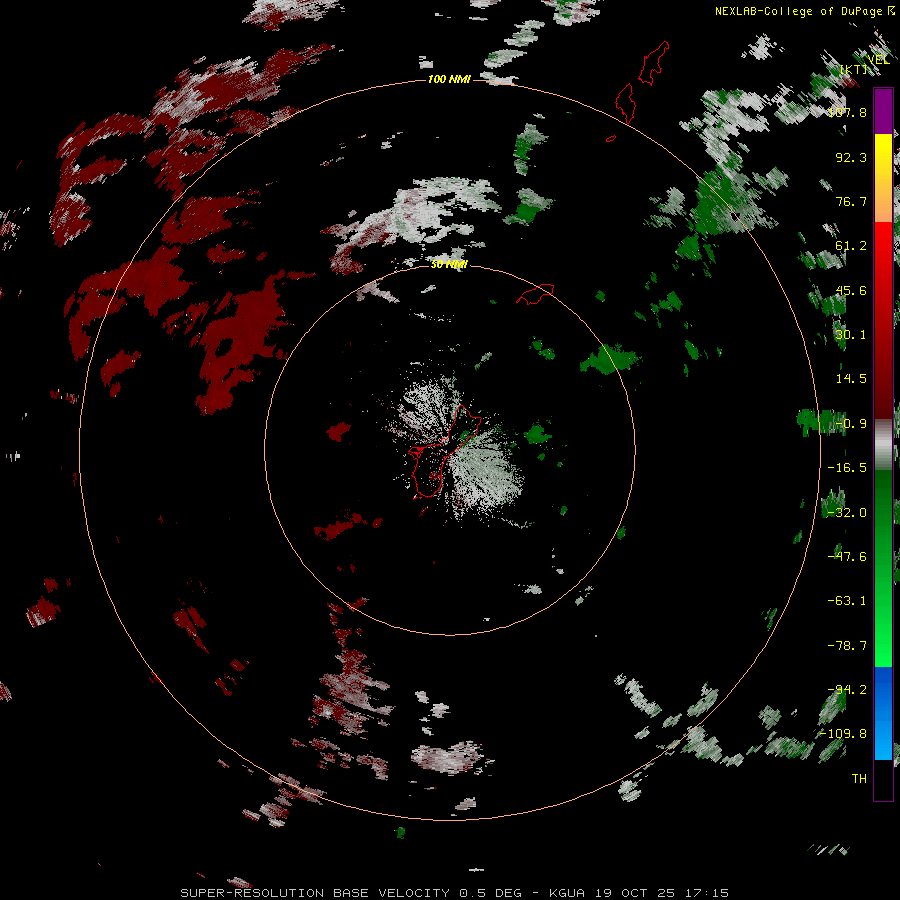Click the small red island outline on the 50 NMI ring
Image resolution: width=900 pixels, height=900 pixels.
[535, 294]
